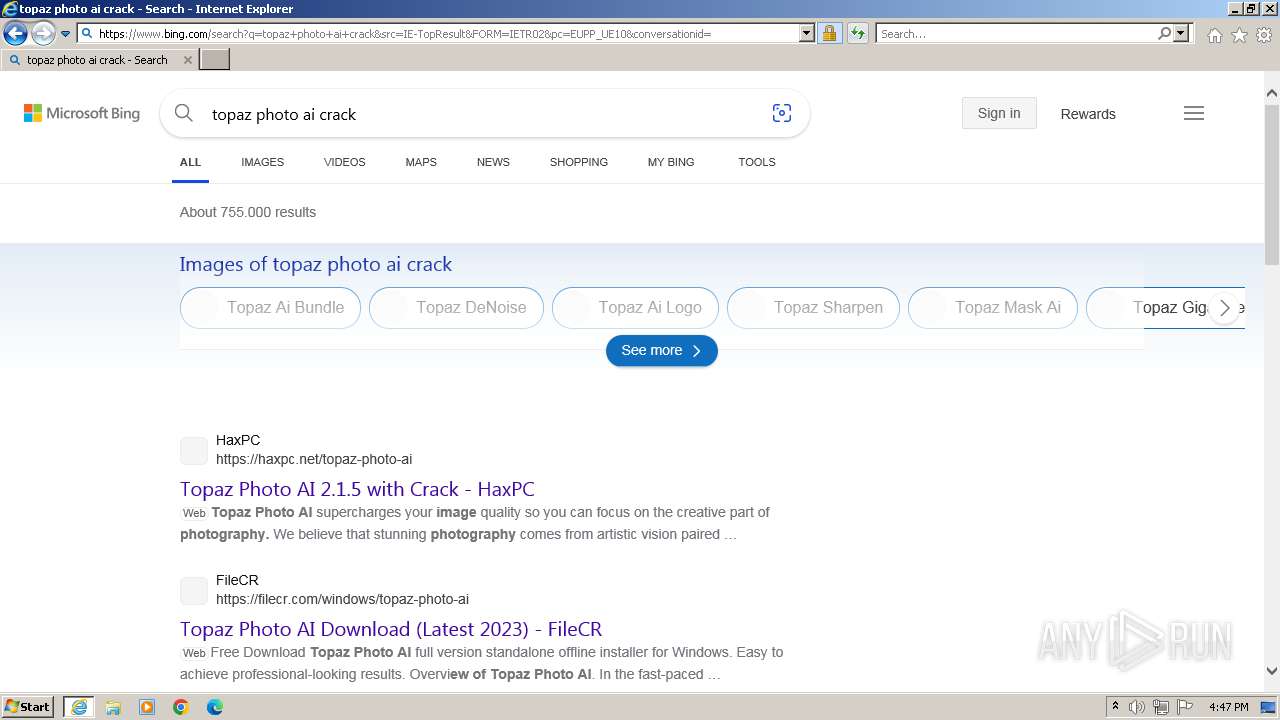1280x720 pixels.
Task: Open Windows Media Player from the taskbar
Action: click(147, 707)
